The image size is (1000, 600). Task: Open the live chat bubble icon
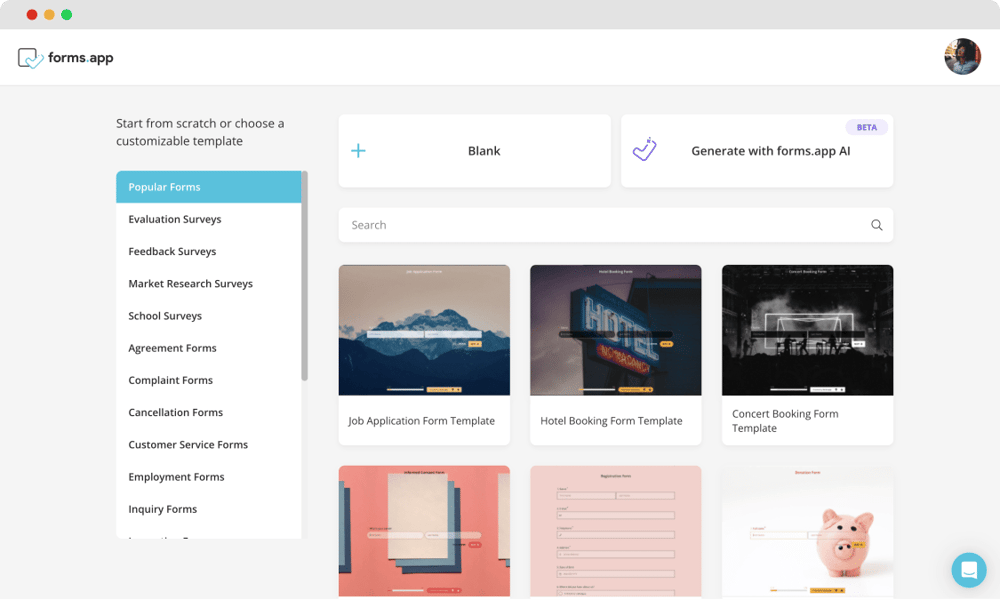(968, 570)
